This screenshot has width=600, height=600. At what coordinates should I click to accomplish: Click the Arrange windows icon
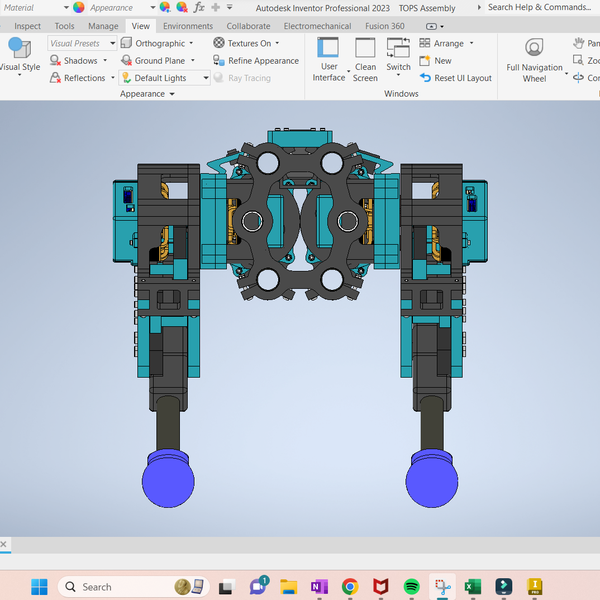click(425, 43)
